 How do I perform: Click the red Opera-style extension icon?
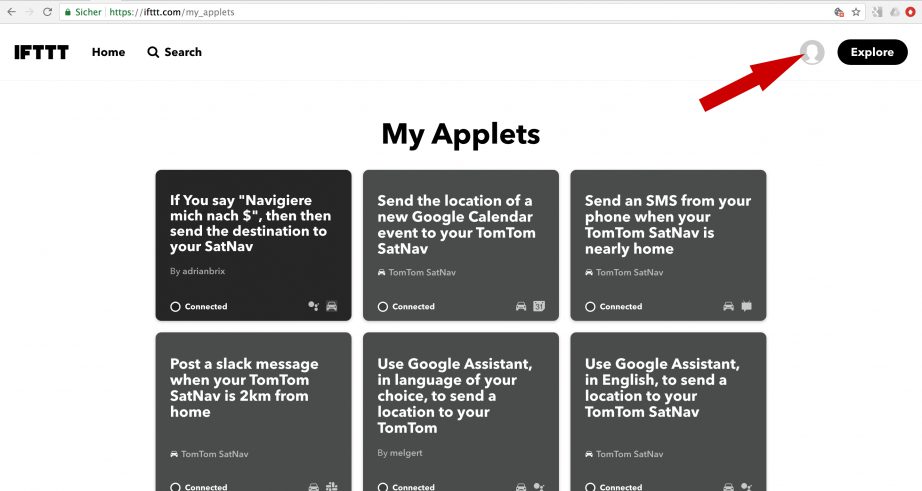(909, 12)
